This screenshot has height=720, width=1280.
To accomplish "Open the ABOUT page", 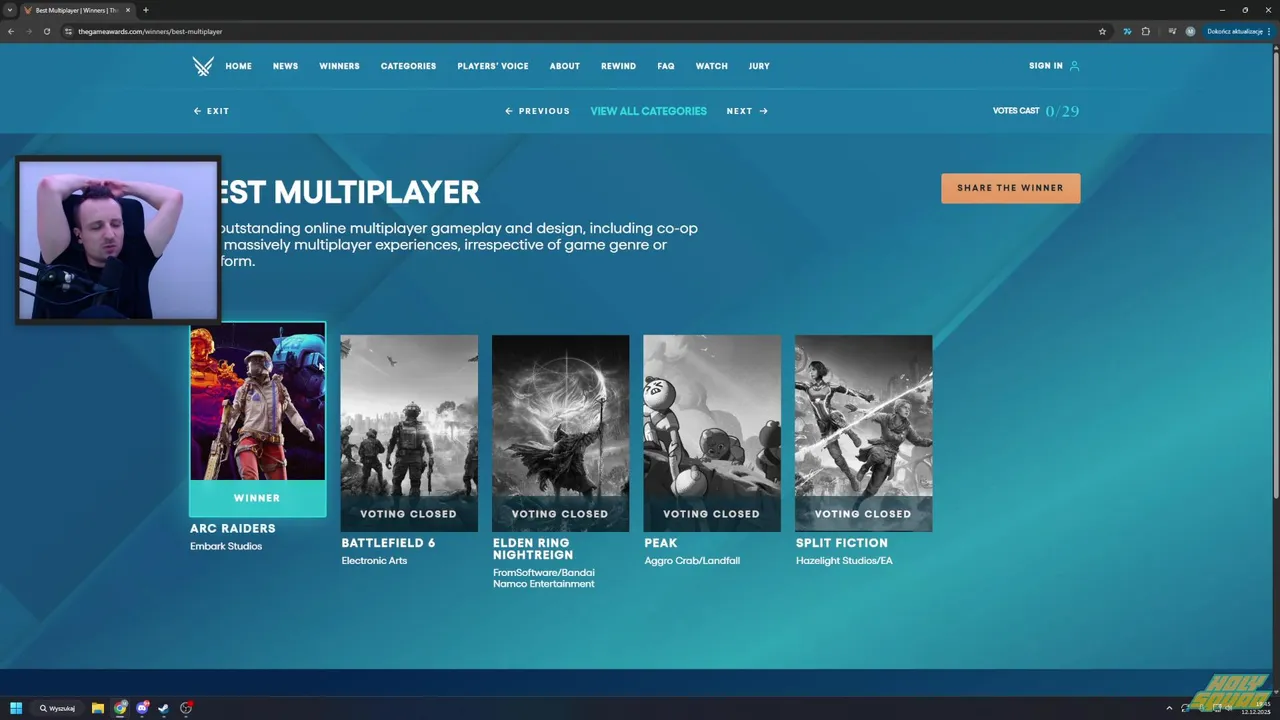I will coord(564,66).
